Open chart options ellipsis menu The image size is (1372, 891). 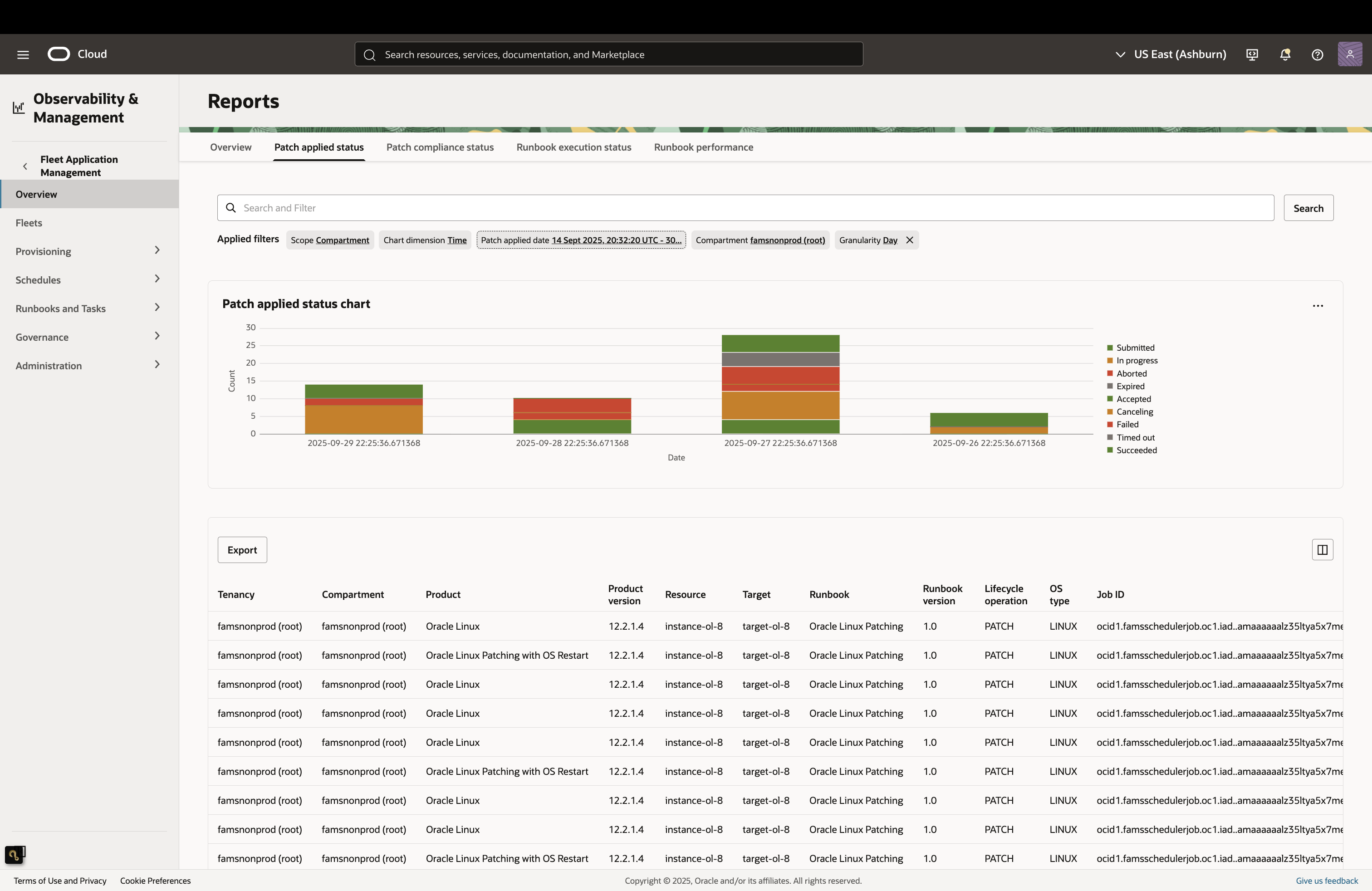(1318, 305)
